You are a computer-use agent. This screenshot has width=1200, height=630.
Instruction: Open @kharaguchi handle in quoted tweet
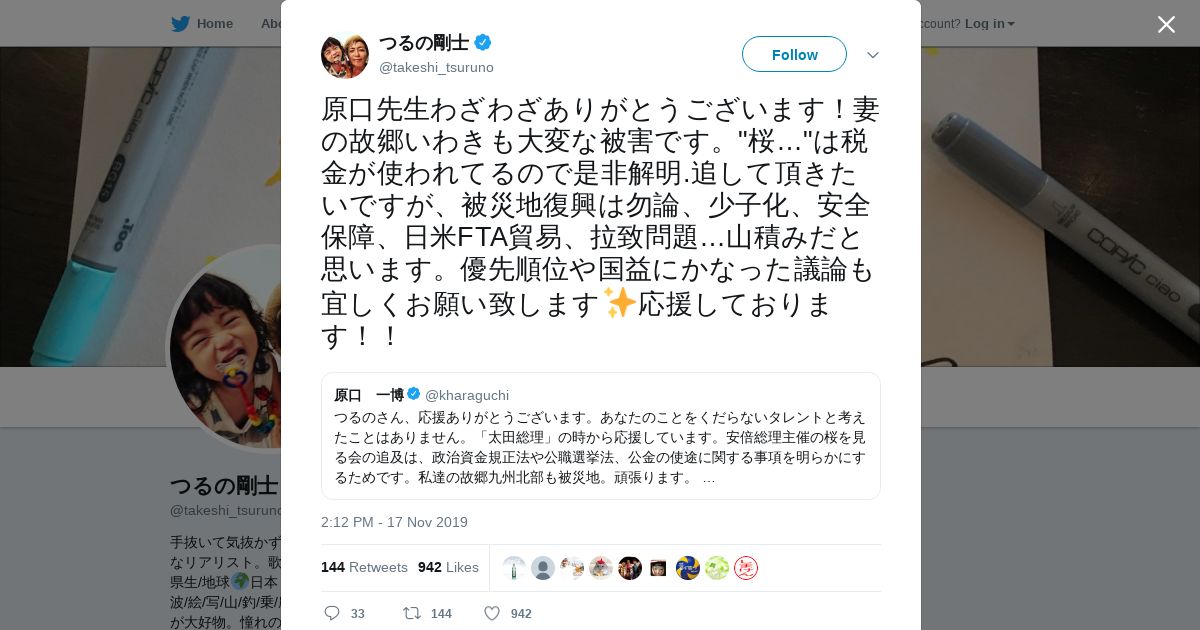(467, 395)
